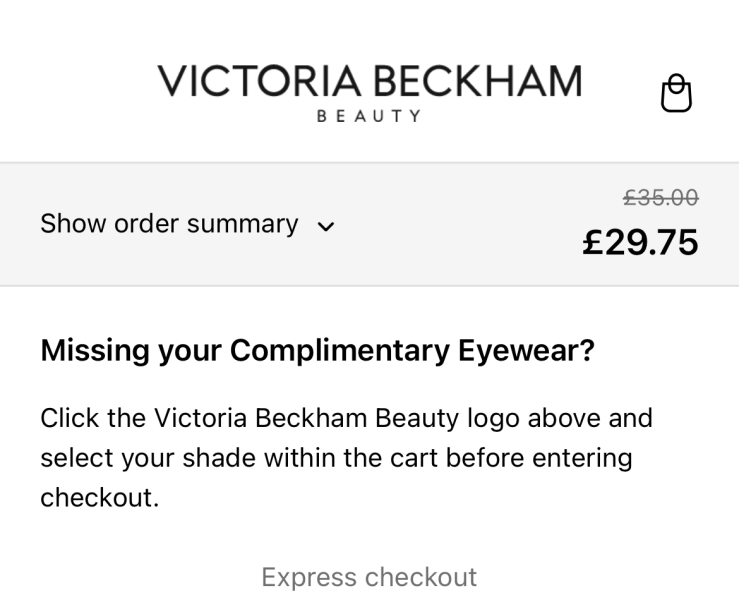Click the Missing your Complimentary Eyewear heading
The image size is (739, 600).
317,350
